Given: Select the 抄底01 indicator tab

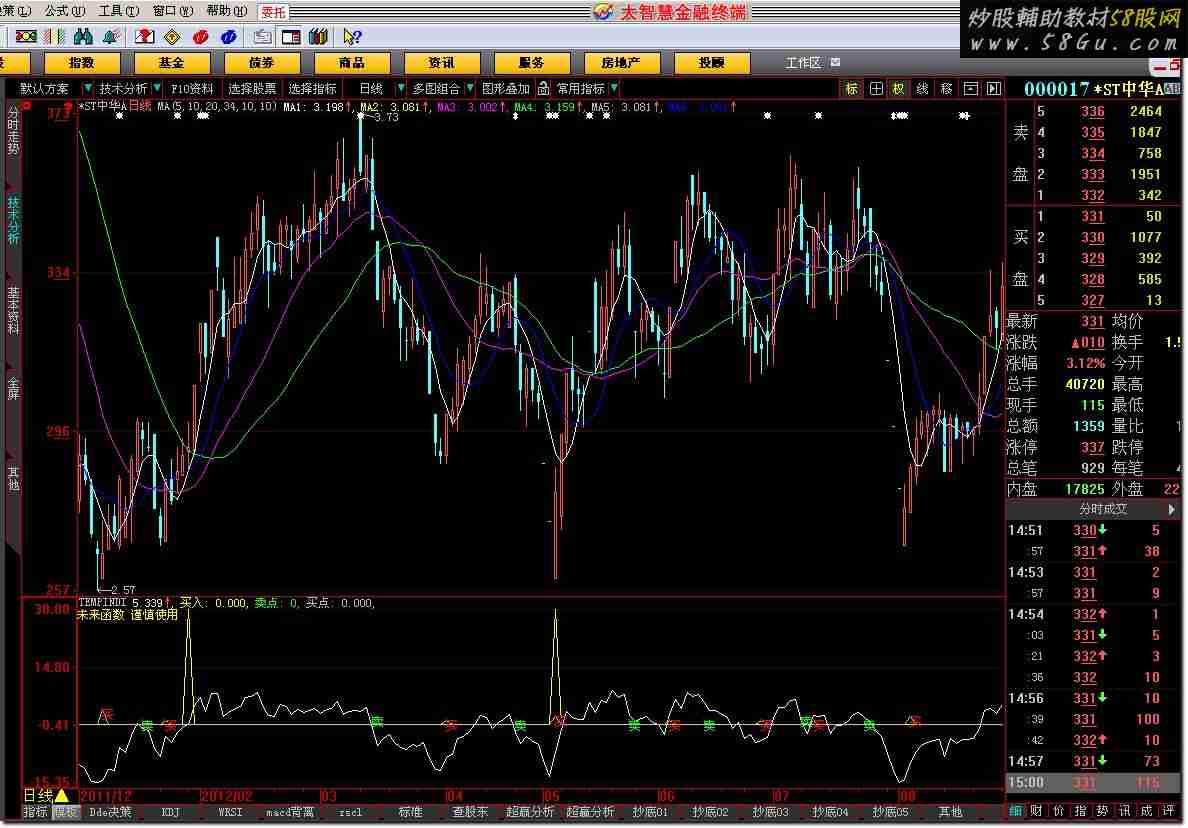Looking at the screenshot, I should (650, 812).
